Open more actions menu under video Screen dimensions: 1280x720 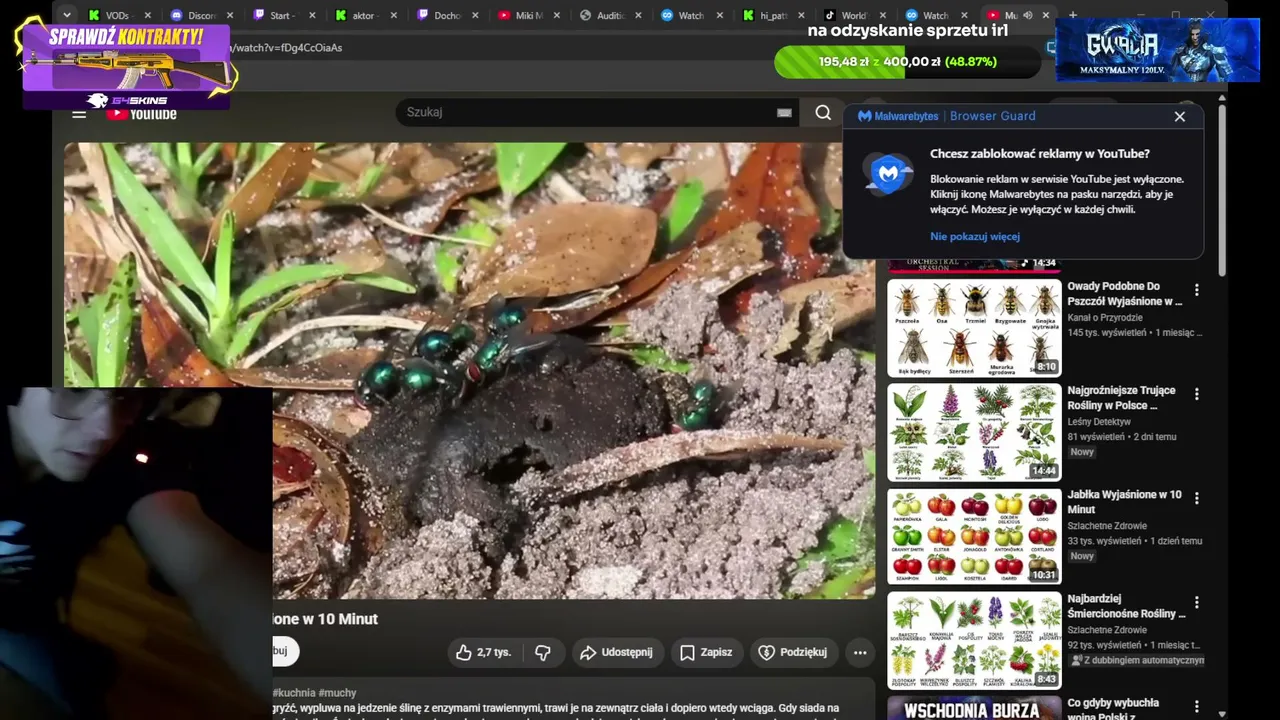tap(860, 652)
